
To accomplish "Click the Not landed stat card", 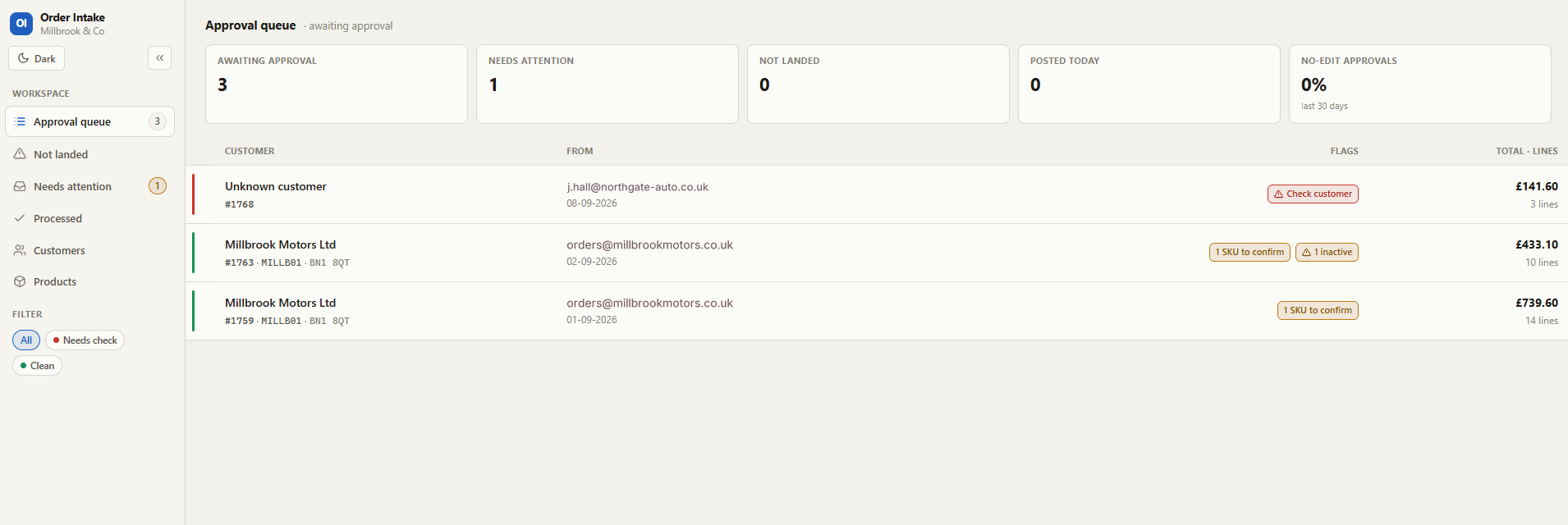I will pyautogui.click(x=878, y=84).
